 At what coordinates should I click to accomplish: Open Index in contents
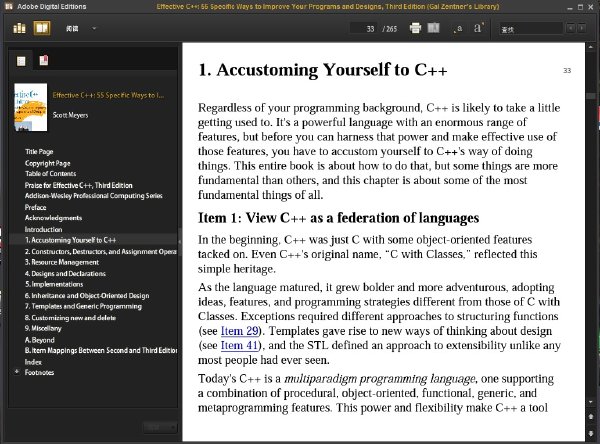click(33, 362)
